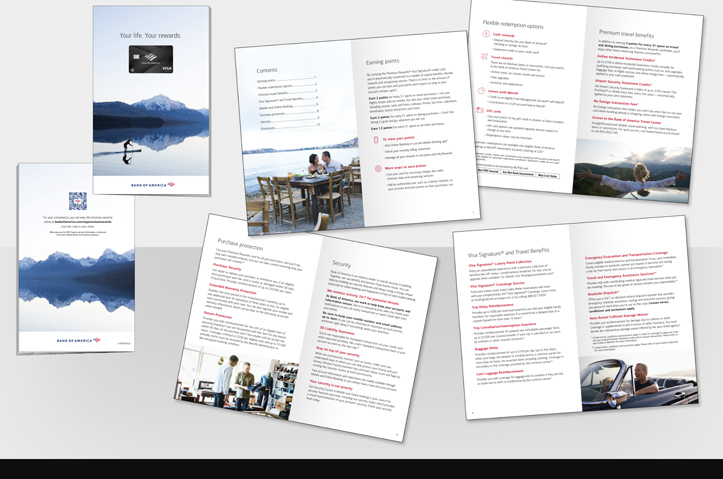Click the 'Extended Warranty Protection' subheading

click(x=232, y=289)
